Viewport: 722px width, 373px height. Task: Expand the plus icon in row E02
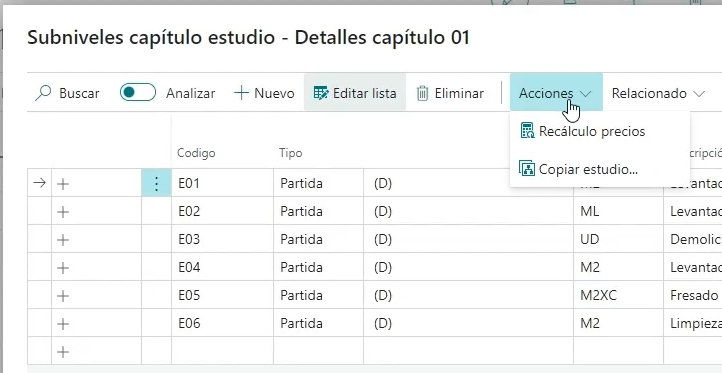[63, 212]
